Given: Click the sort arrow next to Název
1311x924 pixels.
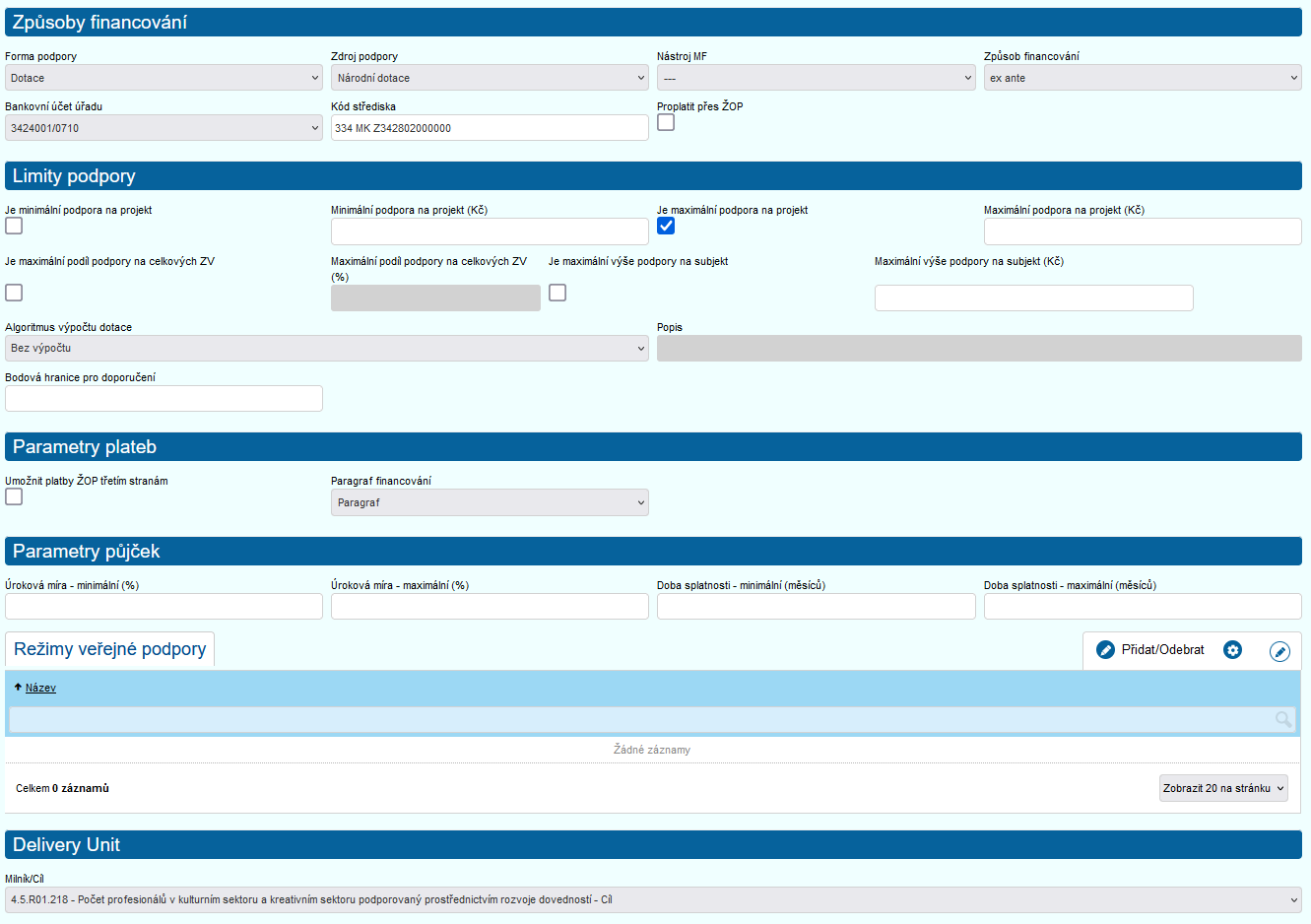Looking at the screenshot, I should tap(18, 688).
